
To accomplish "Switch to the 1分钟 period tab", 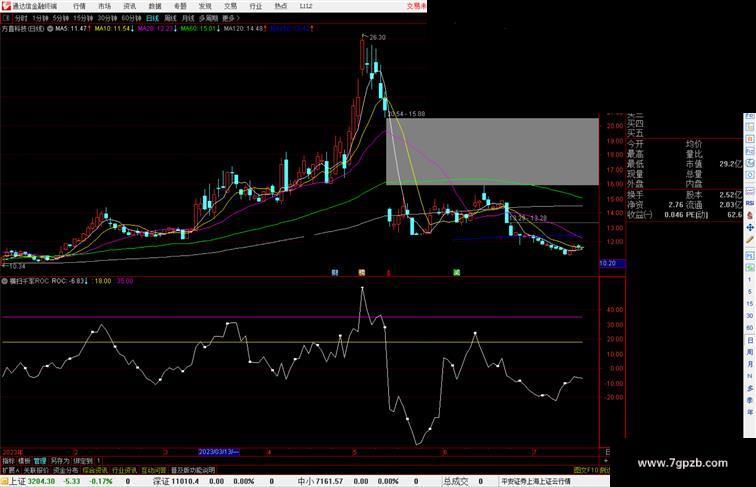I will [40, 18].
